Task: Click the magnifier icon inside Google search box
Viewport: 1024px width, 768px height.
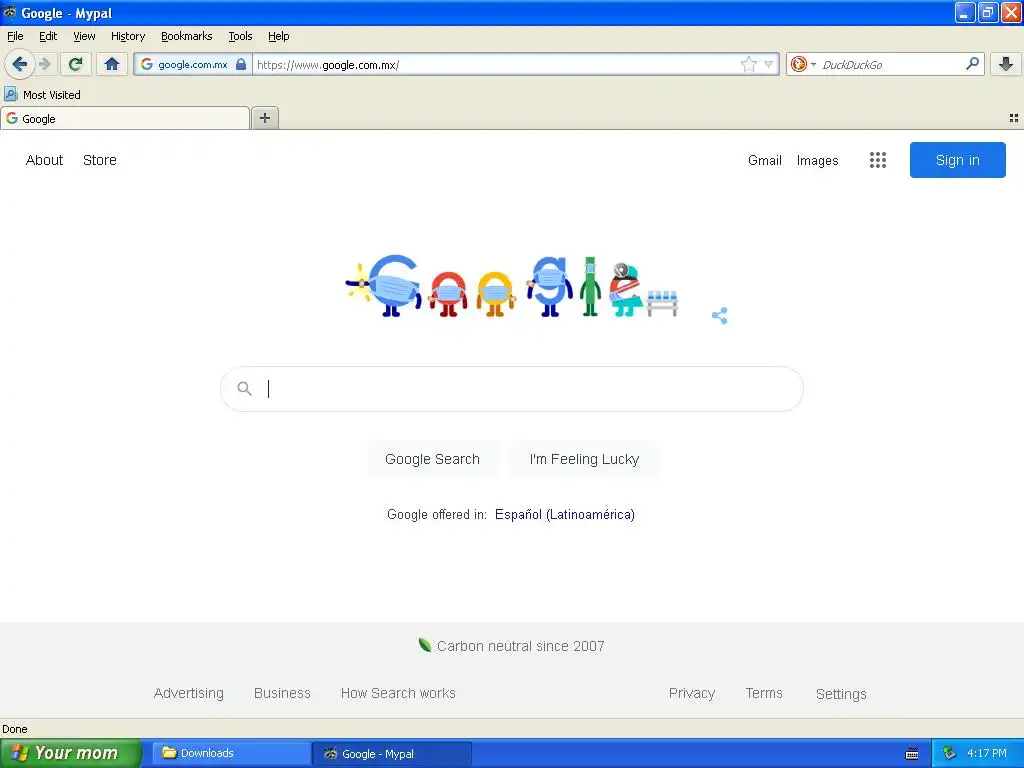Action: [x=244, y=389]
